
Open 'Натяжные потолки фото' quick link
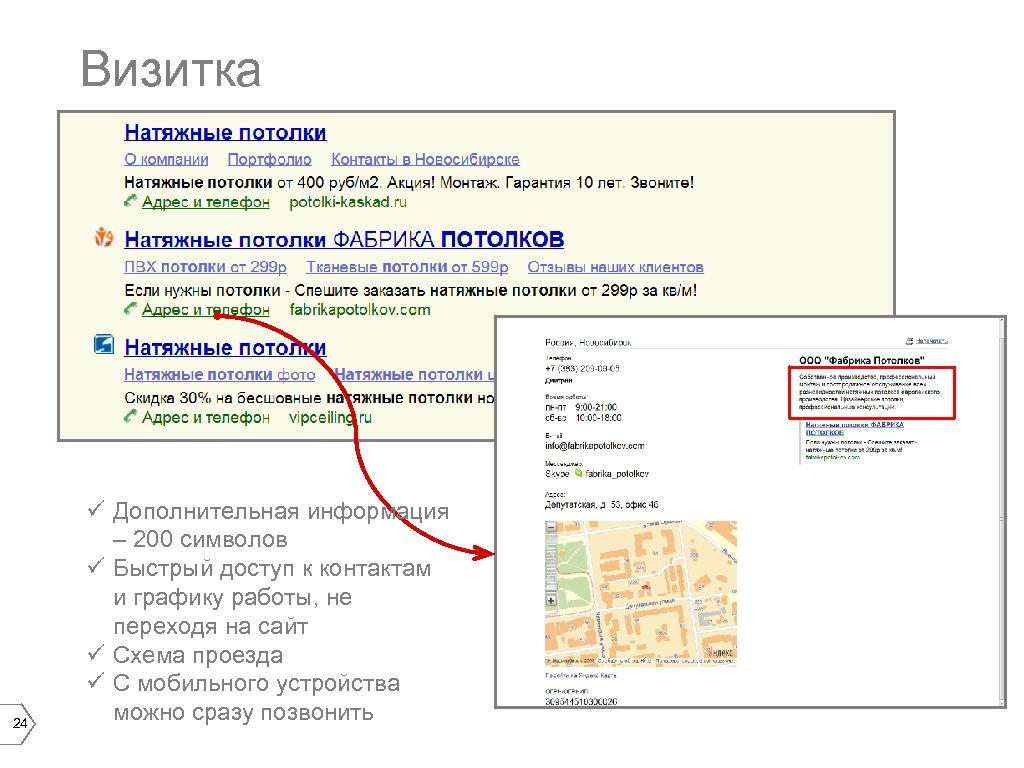(x=219, y=375)
